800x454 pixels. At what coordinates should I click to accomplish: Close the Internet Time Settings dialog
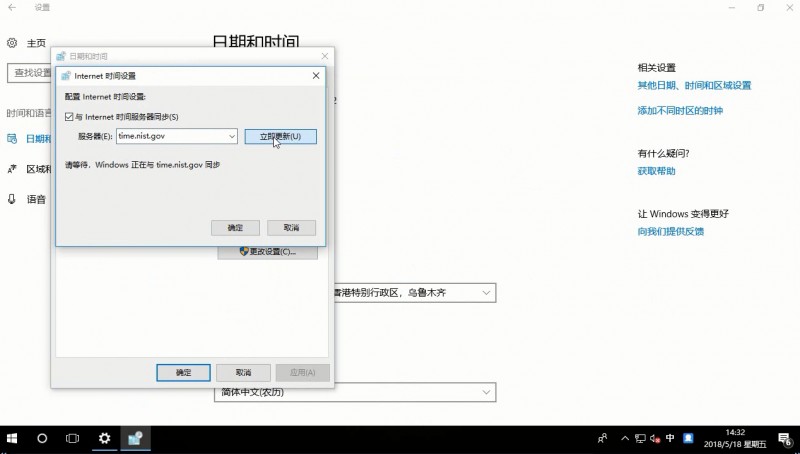(x=316, y=75)
